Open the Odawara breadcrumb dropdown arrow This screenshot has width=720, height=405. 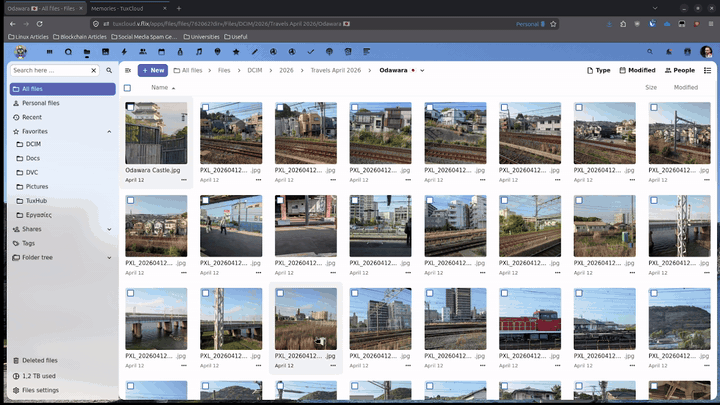coord(422,71)
